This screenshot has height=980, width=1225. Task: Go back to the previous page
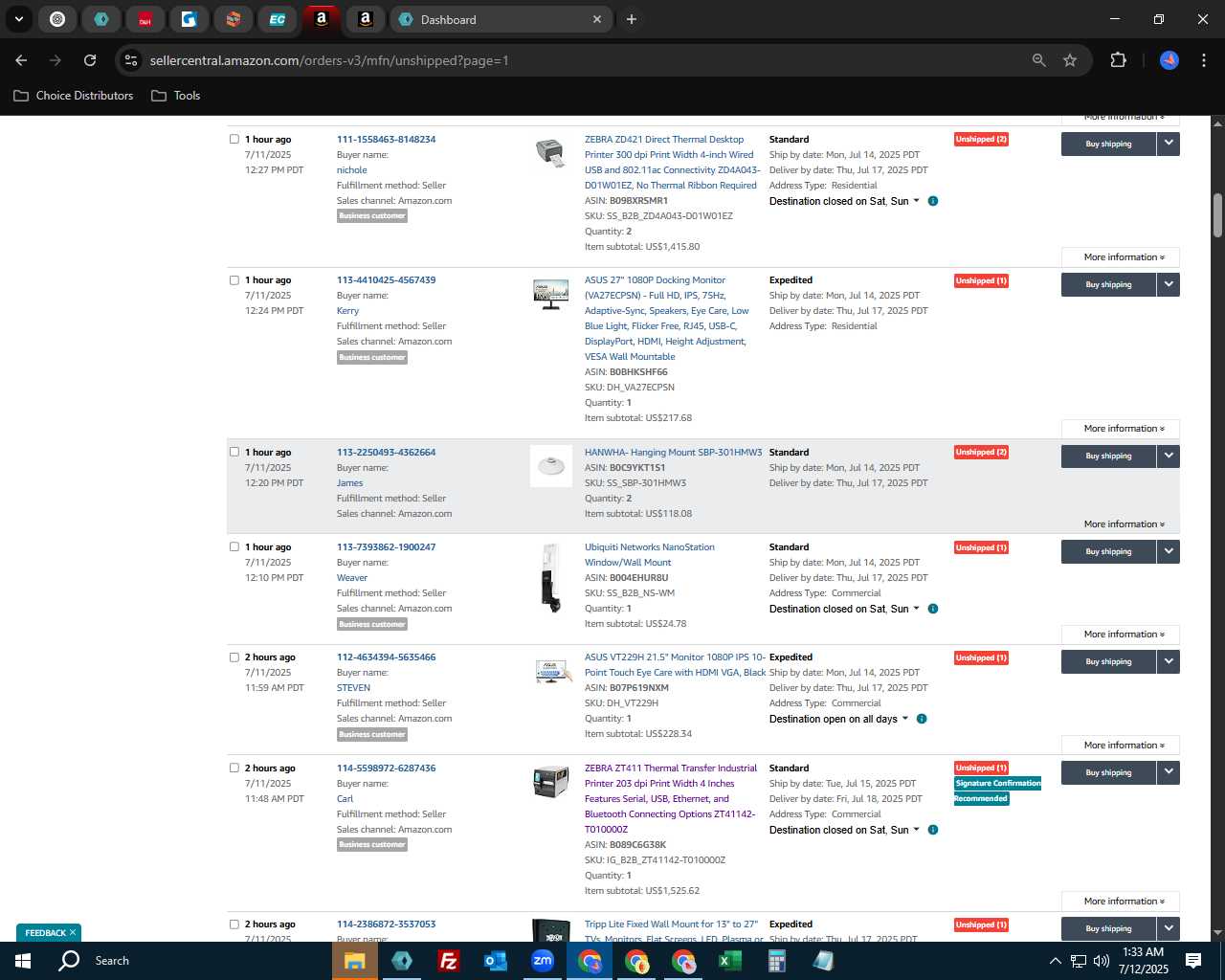pyautogui.click(x=21, y=60)
